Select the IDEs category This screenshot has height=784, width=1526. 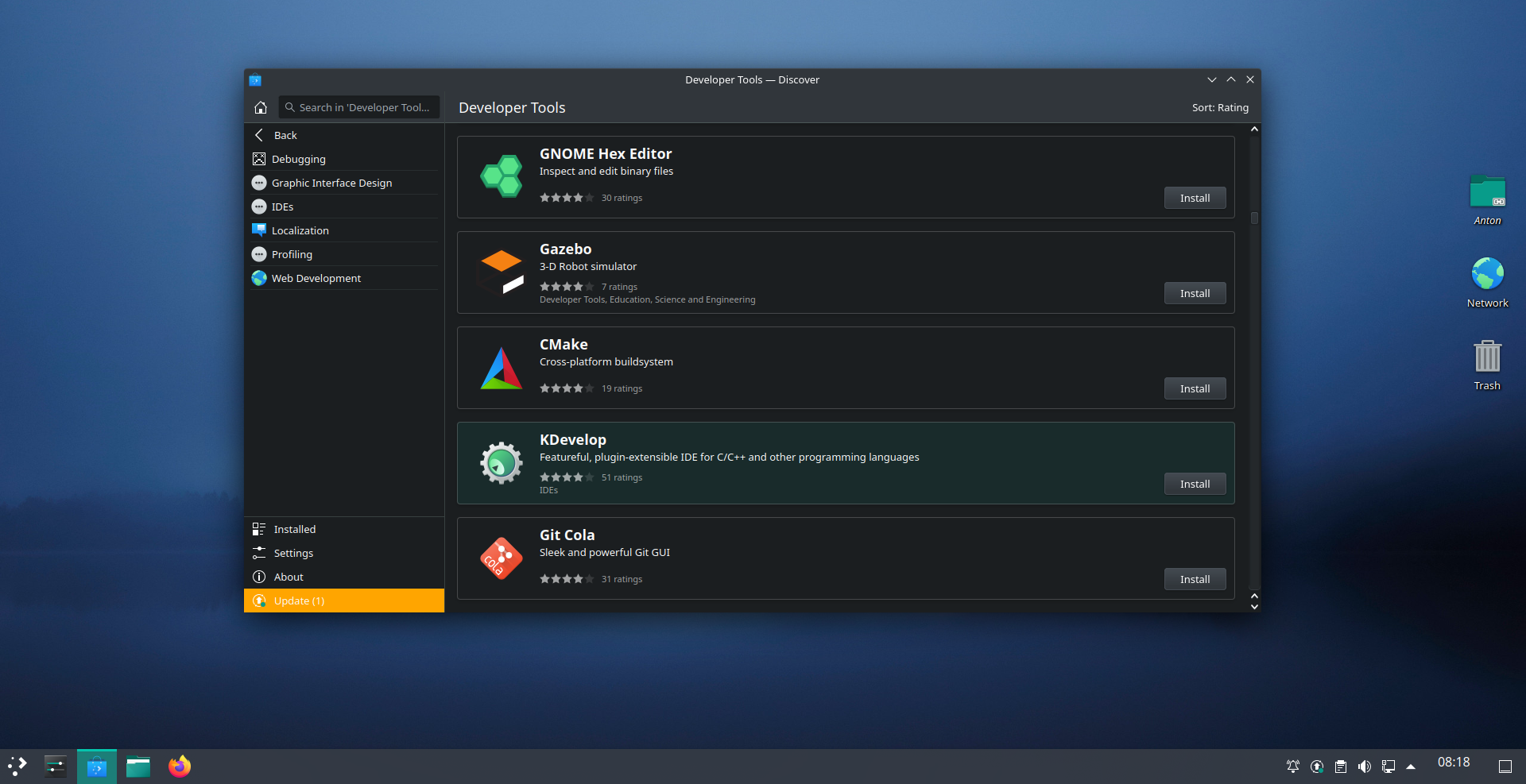click(x=282, y=207)
